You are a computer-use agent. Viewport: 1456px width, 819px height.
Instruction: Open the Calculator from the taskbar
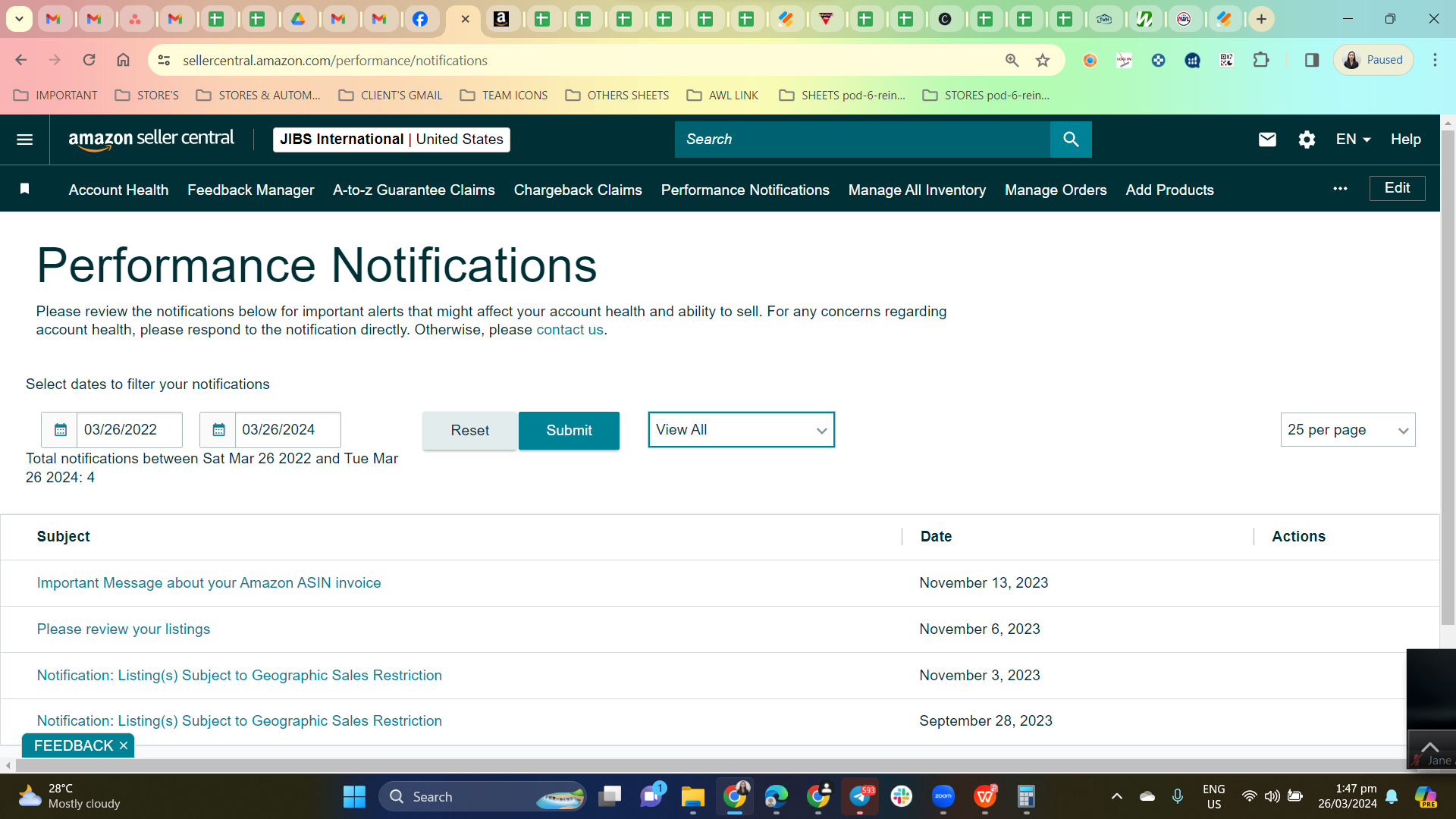1026,796
